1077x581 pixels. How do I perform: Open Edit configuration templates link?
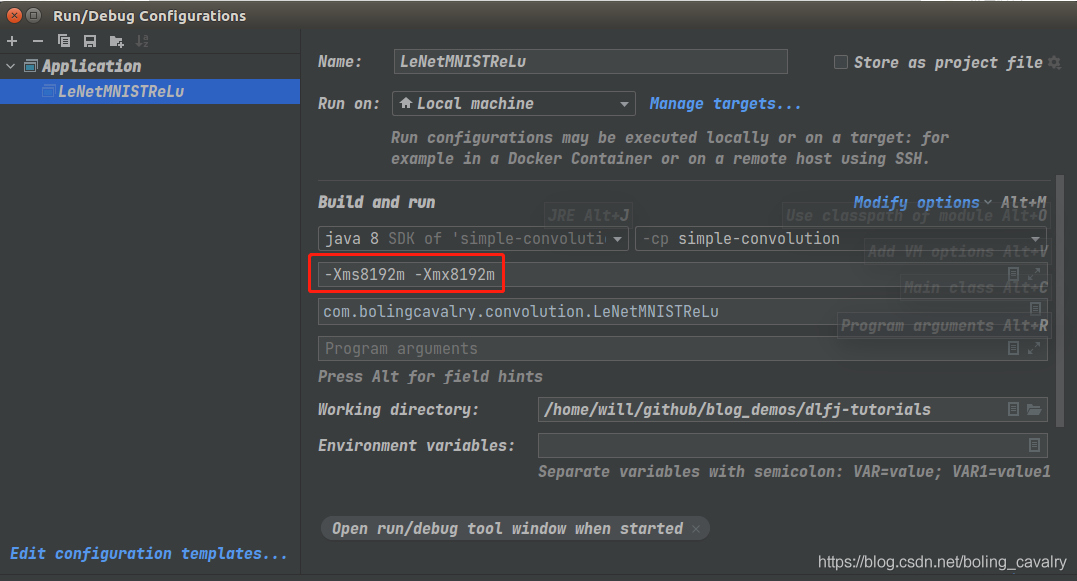point(148,553)
